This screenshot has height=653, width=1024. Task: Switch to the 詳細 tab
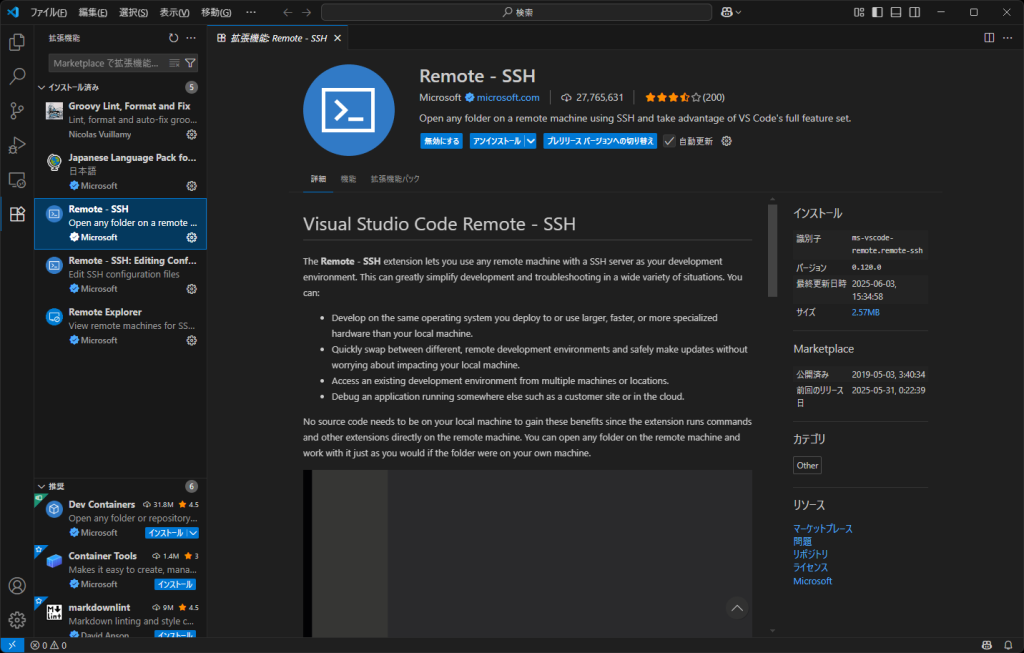coord(318,179)
